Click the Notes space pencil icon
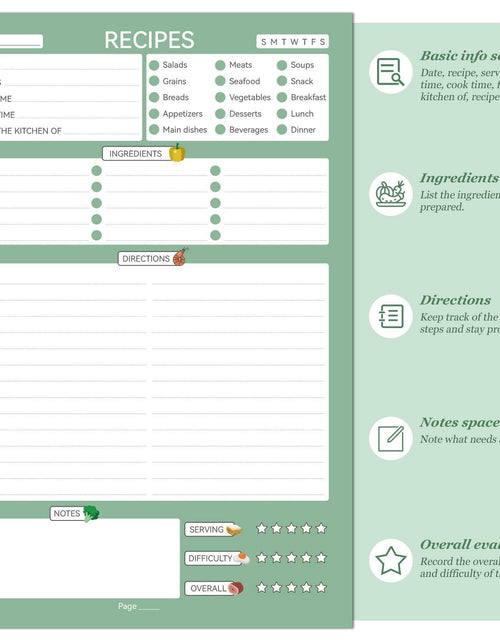Screen dimensions: 500x641 pyautogui.click(x=390, y=438)
